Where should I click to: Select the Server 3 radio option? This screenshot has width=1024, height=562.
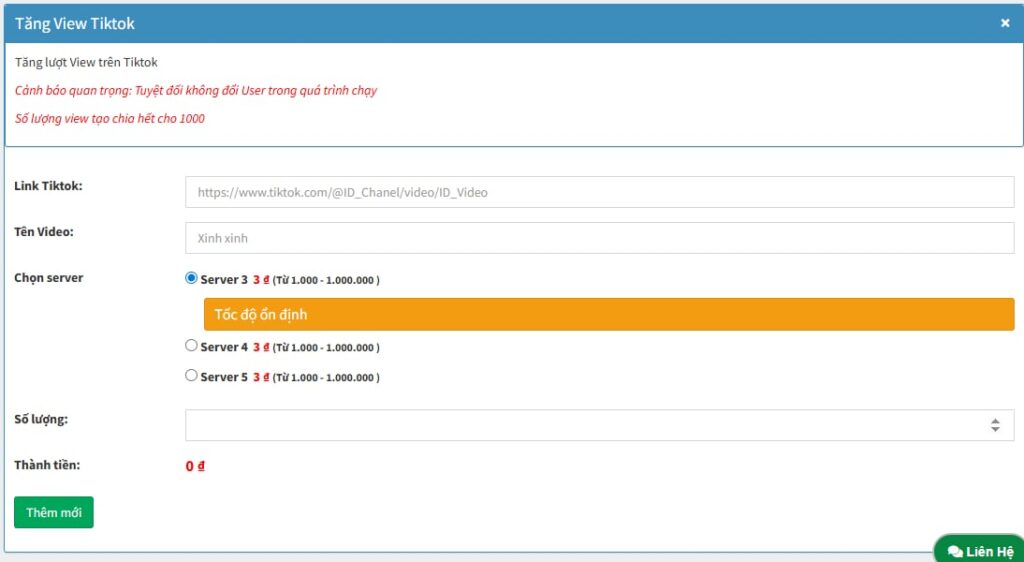pyautogui.click(x=191, y=278)
